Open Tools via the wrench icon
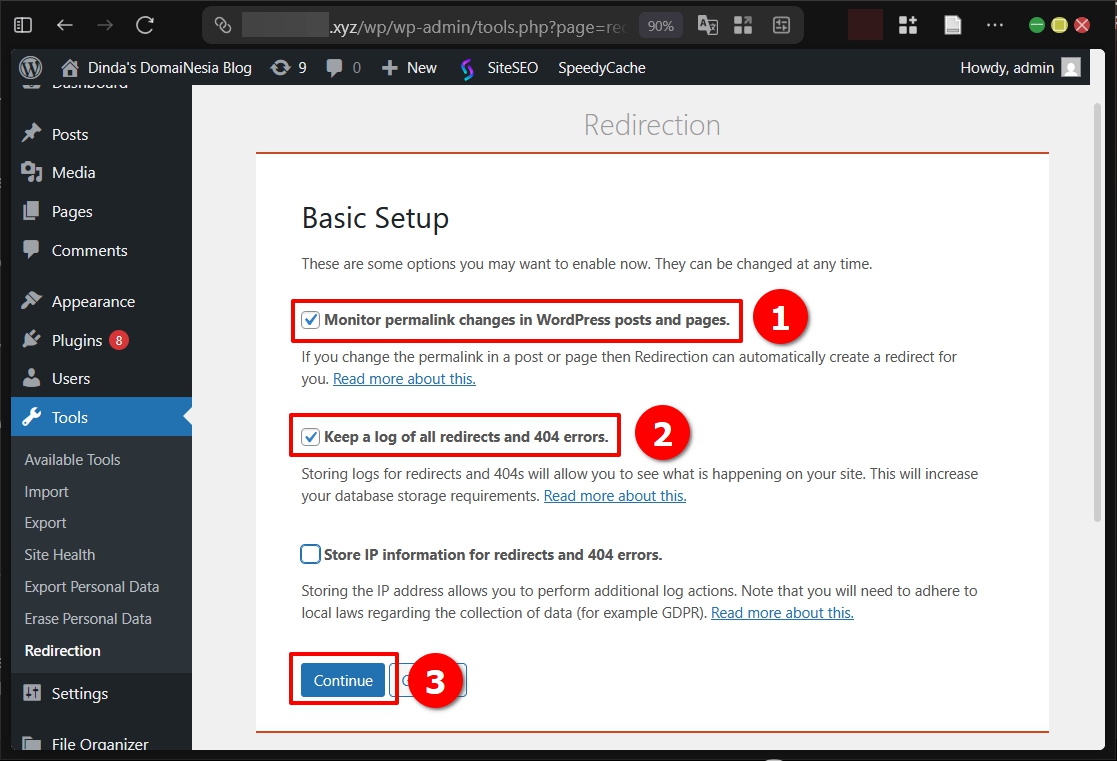 31,417
